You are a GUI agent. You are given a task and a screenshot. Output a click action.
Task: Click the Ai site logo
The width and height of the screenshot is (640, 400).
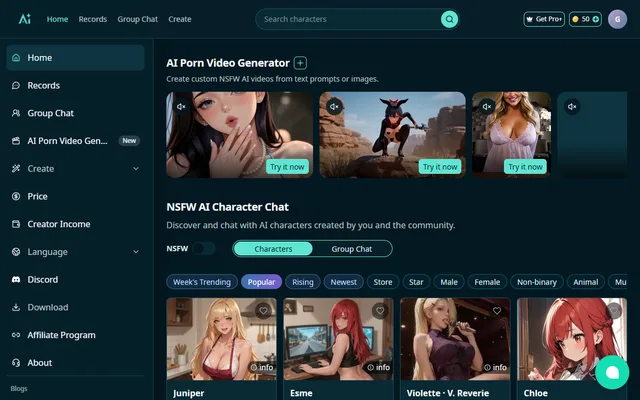click(x=24, y=19)
